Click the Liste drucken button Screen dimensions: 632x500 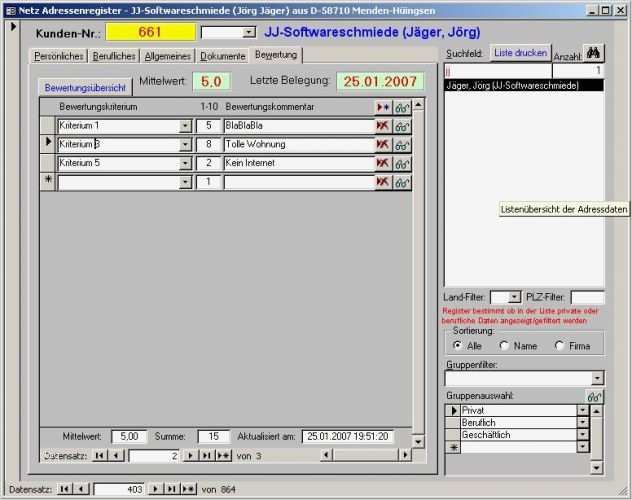pyautogui.click(x=520, y=53)
